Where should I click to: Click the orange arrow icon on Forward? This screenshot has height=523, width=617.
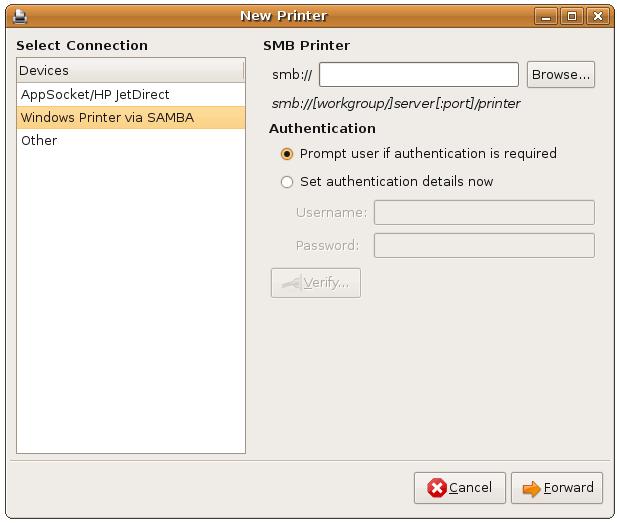click(x=531, y=488)
